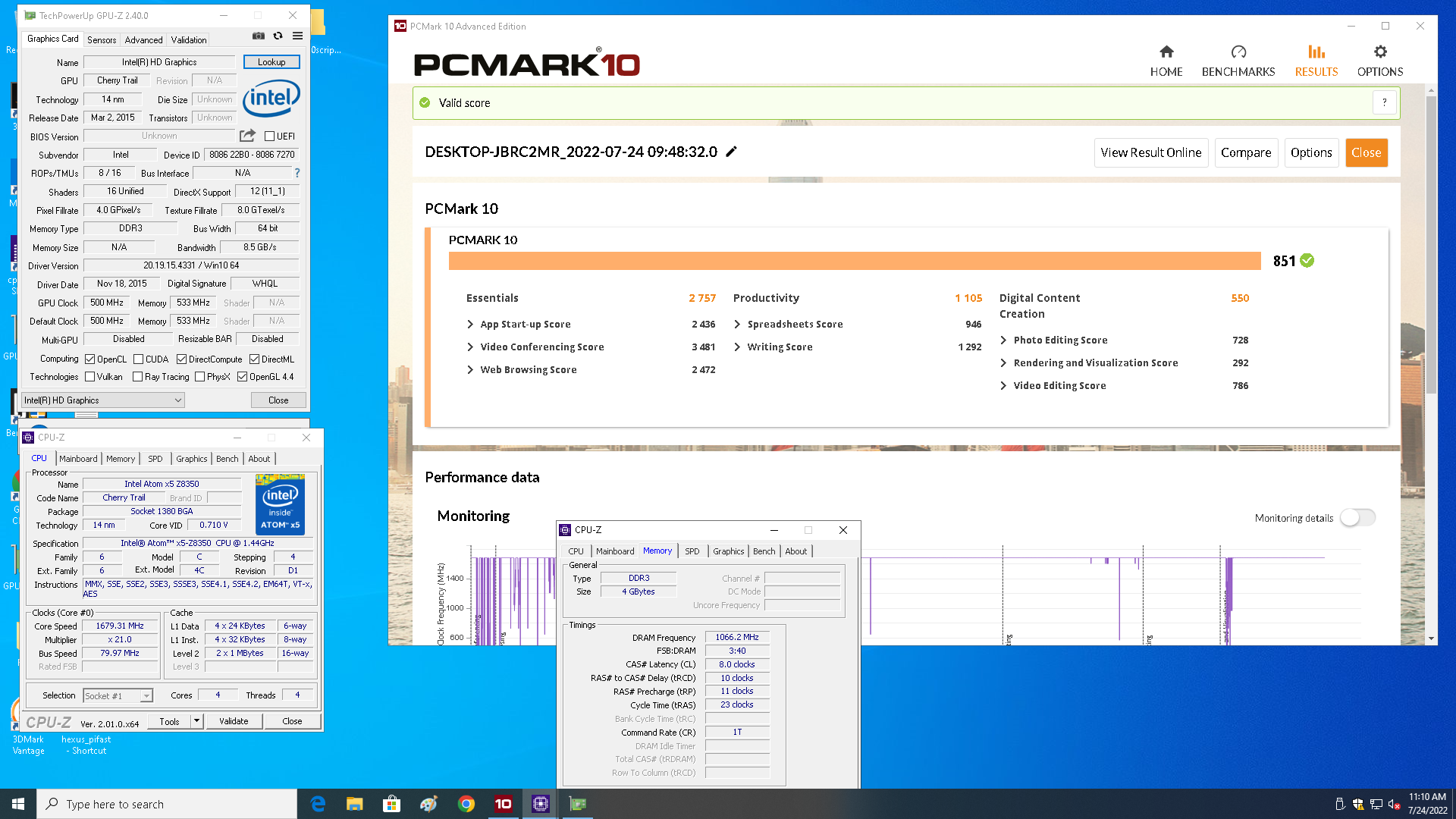Click the Intel Atom x5 inside logo
The width and height of the screenshot is (1456, 819).
(280, 504)
